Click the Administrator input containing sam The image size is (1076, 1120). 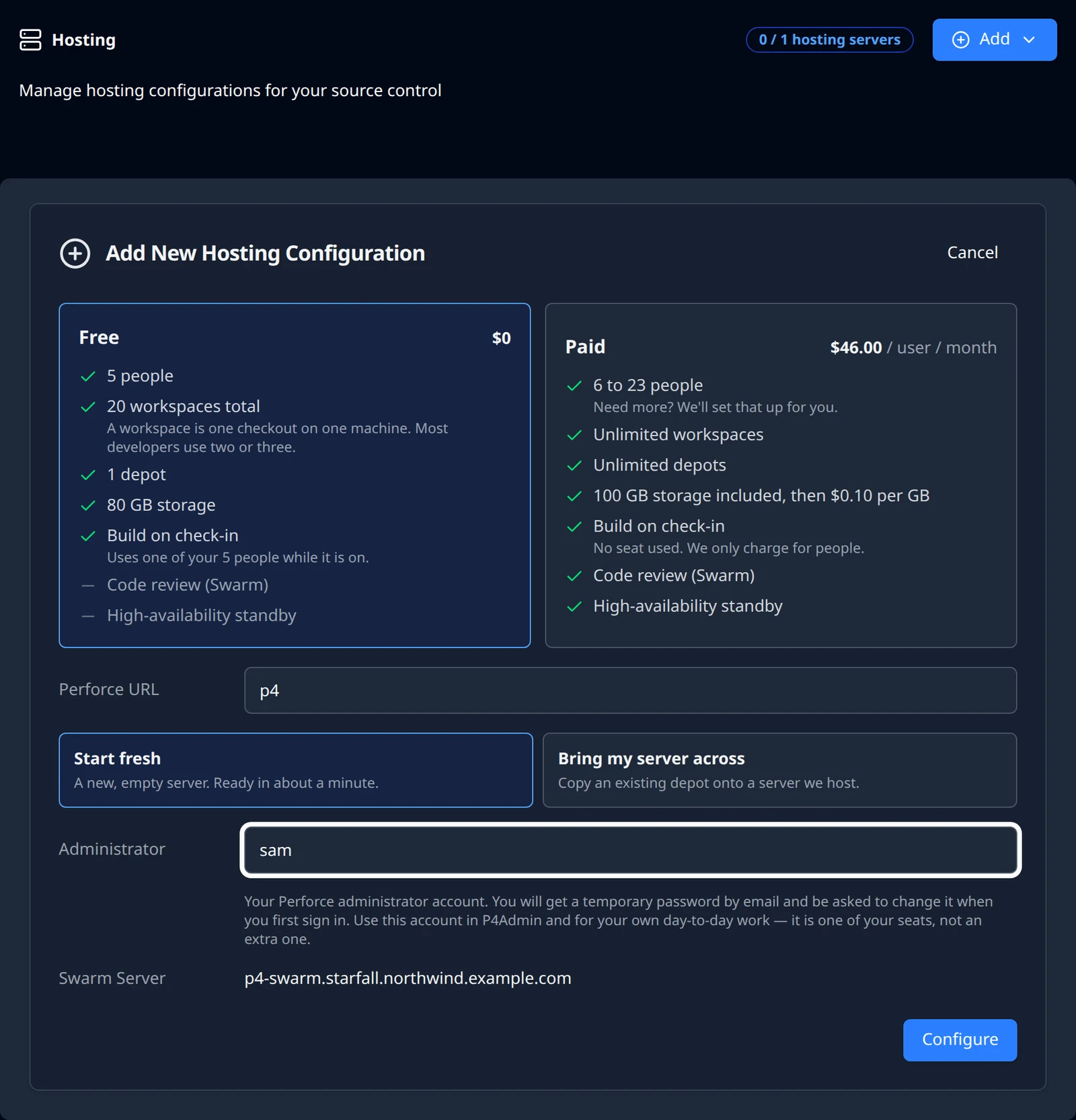pos(631,850)
